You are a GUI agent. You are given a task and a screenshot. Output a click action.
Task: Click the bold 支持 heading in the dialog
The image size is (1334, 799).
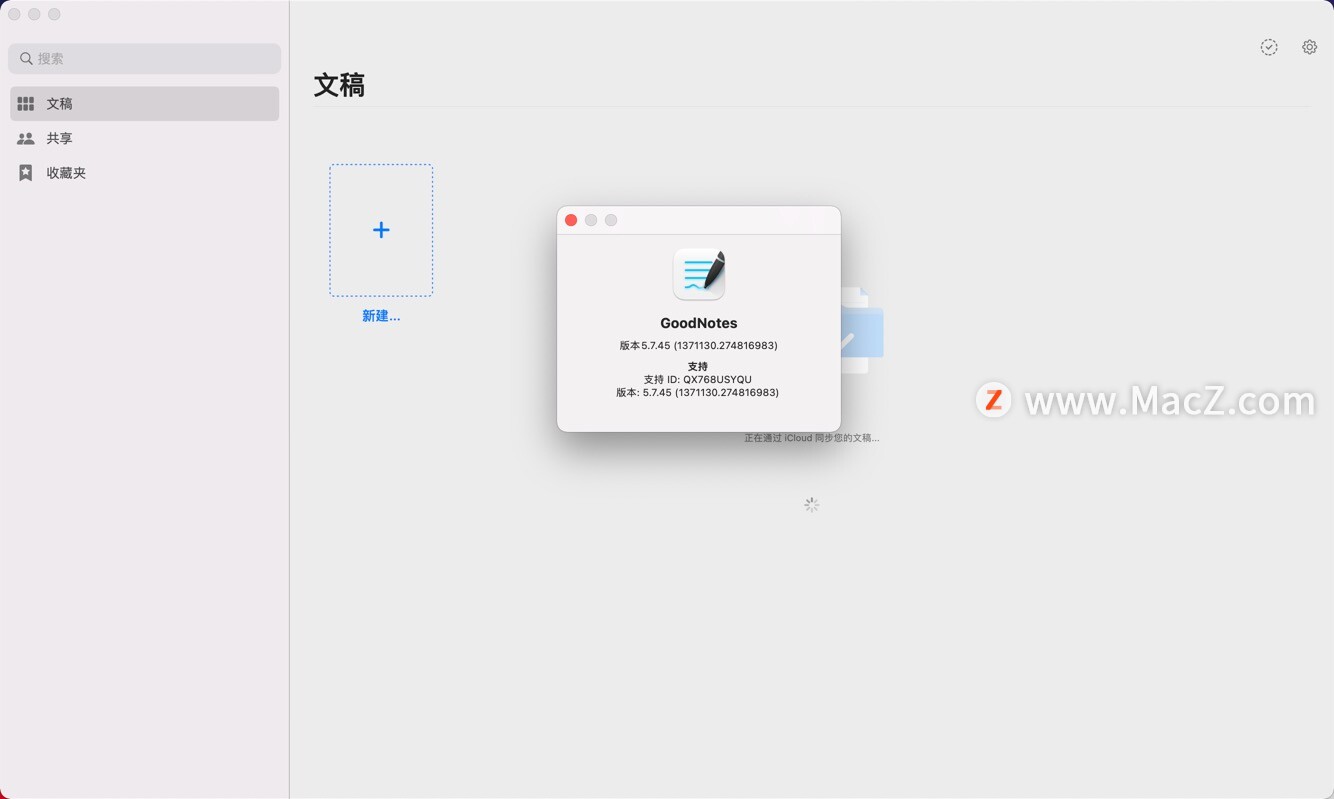click(x=698, y=367)
